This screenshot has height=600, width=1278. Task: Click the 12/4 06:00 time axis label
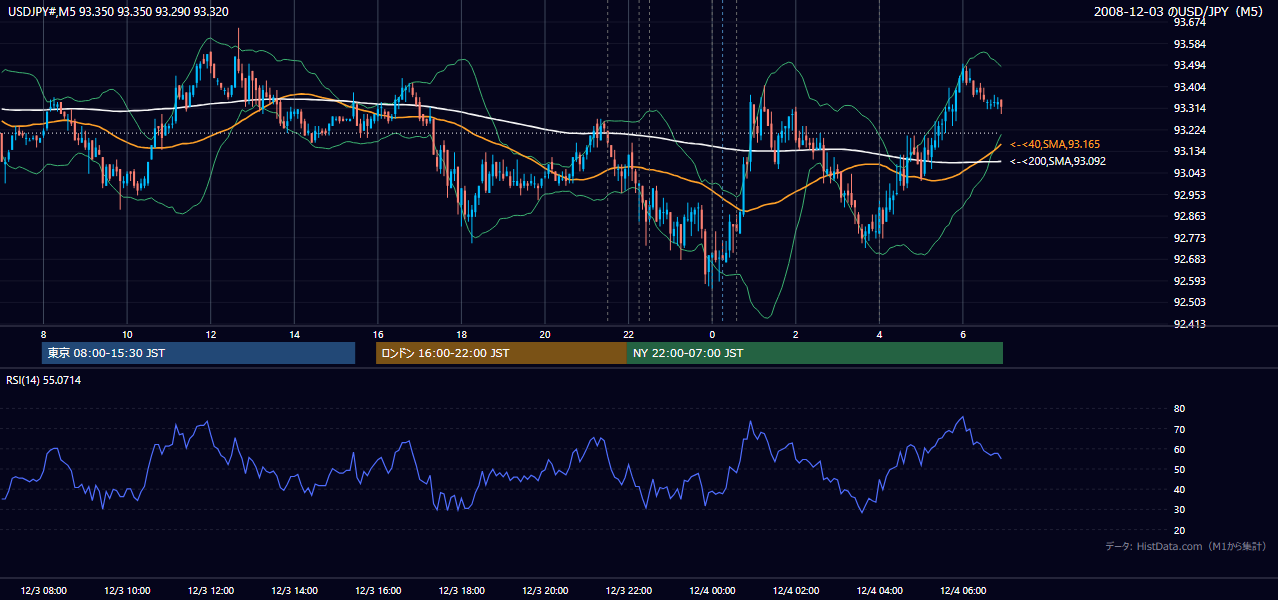click(963, 591)
